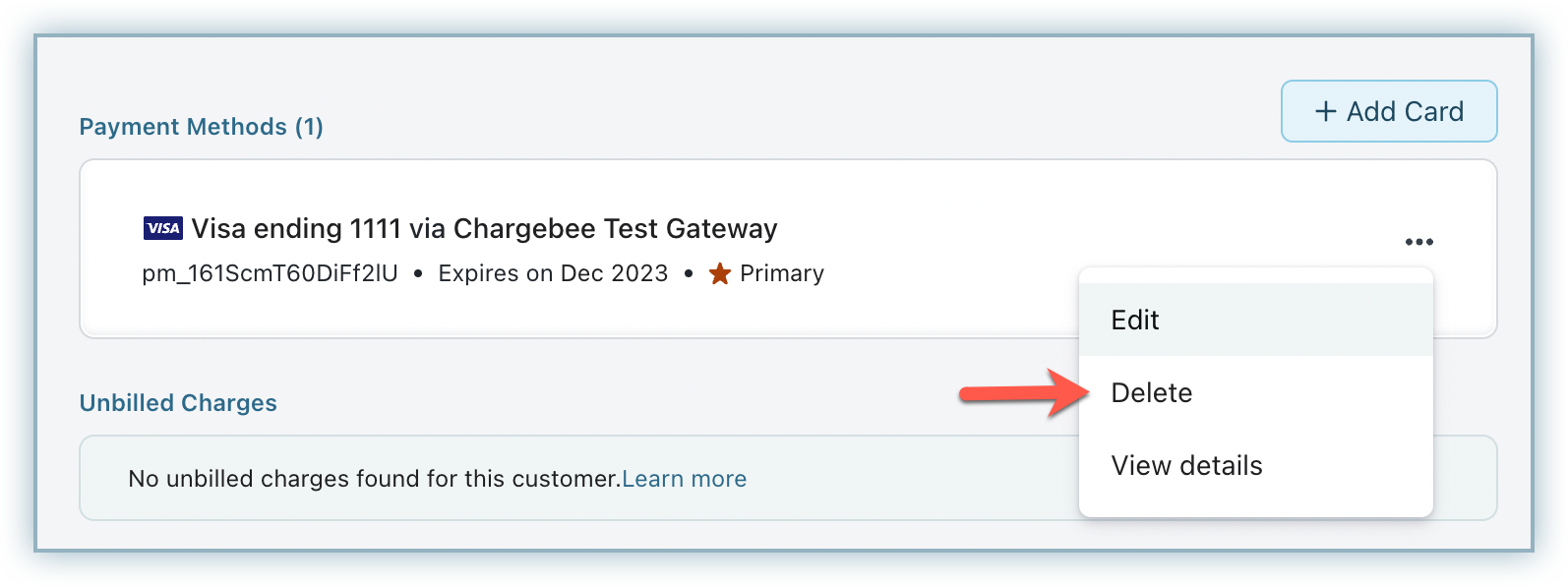Open the three-dots more options menu
Screen dimensions: 1568x586
tap(1418, 242)
